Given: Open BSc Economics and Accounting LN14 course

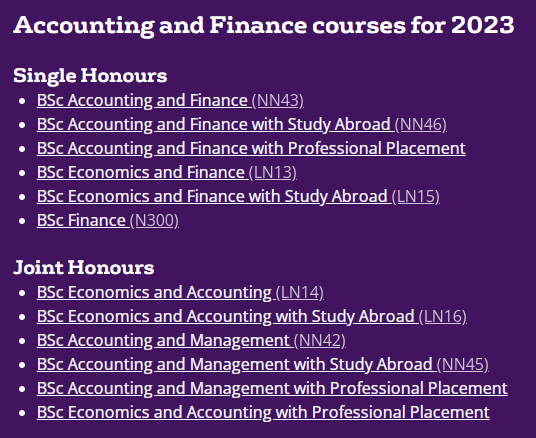Looking at the screenshot, I should point(180,293).
